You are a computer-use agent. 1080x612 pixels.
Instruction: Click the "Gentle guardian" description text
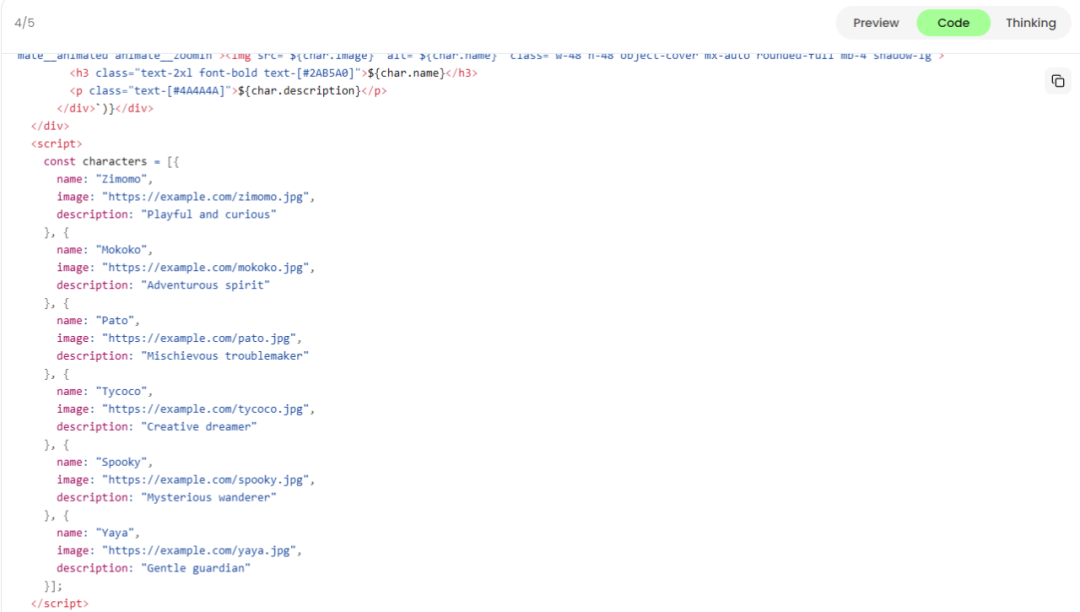(195, 568)
